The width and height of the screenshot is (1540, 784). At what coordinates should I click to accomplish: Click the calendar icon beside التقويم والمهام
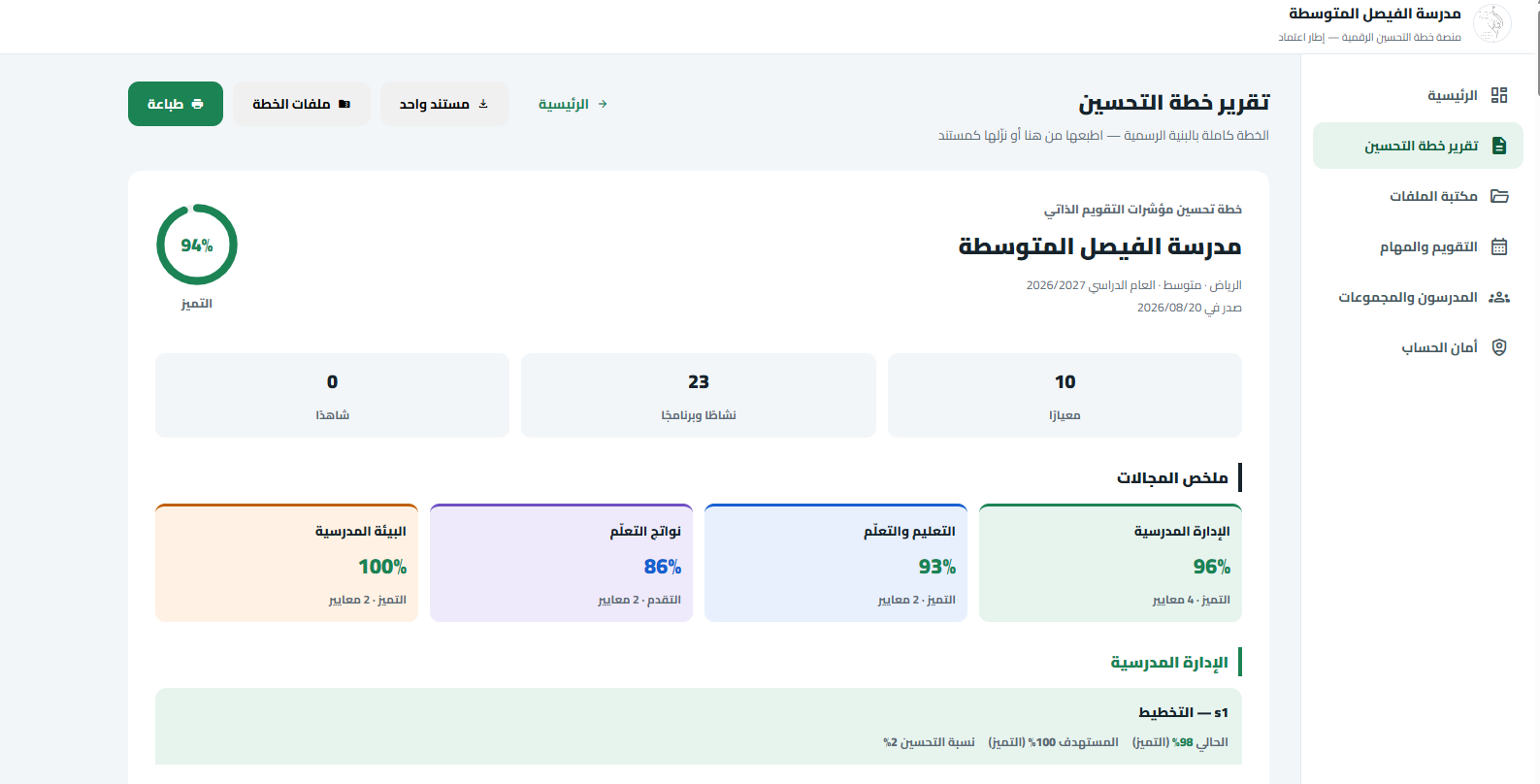tap(1499, 246)
